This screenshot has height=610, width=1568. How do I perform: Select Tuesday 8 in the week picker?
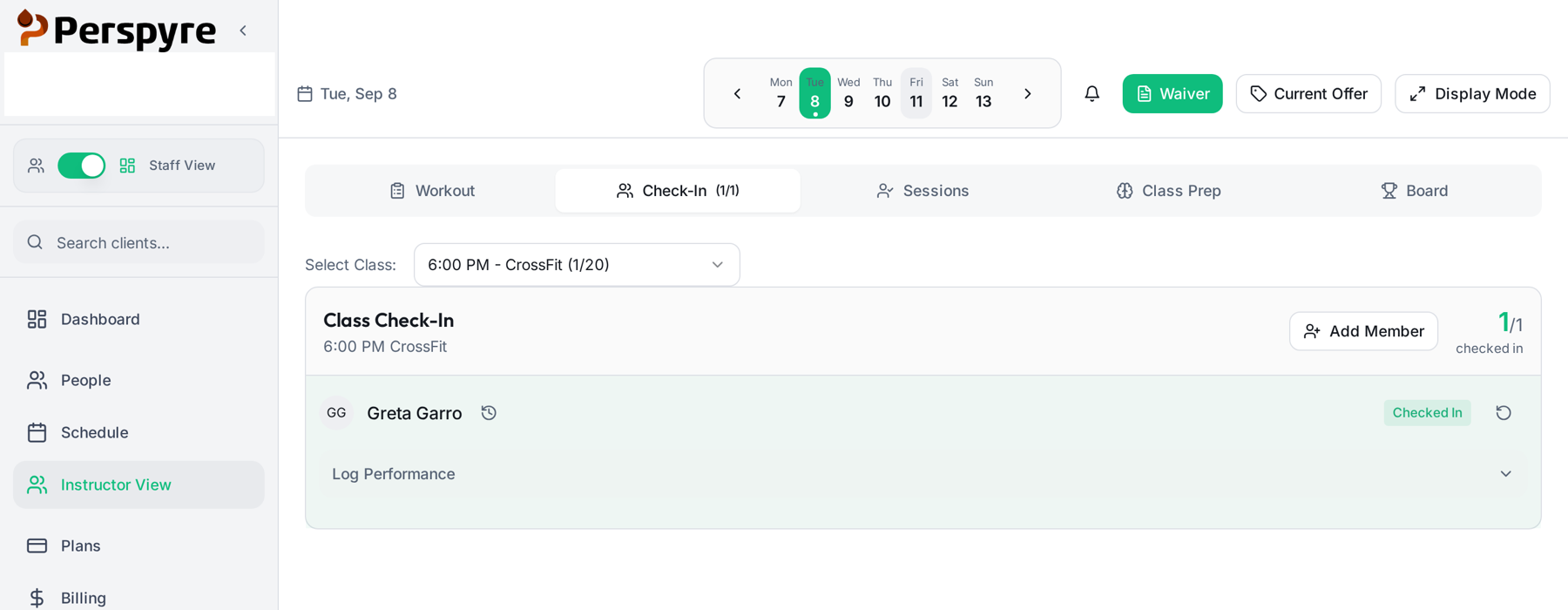click(814, 93)
